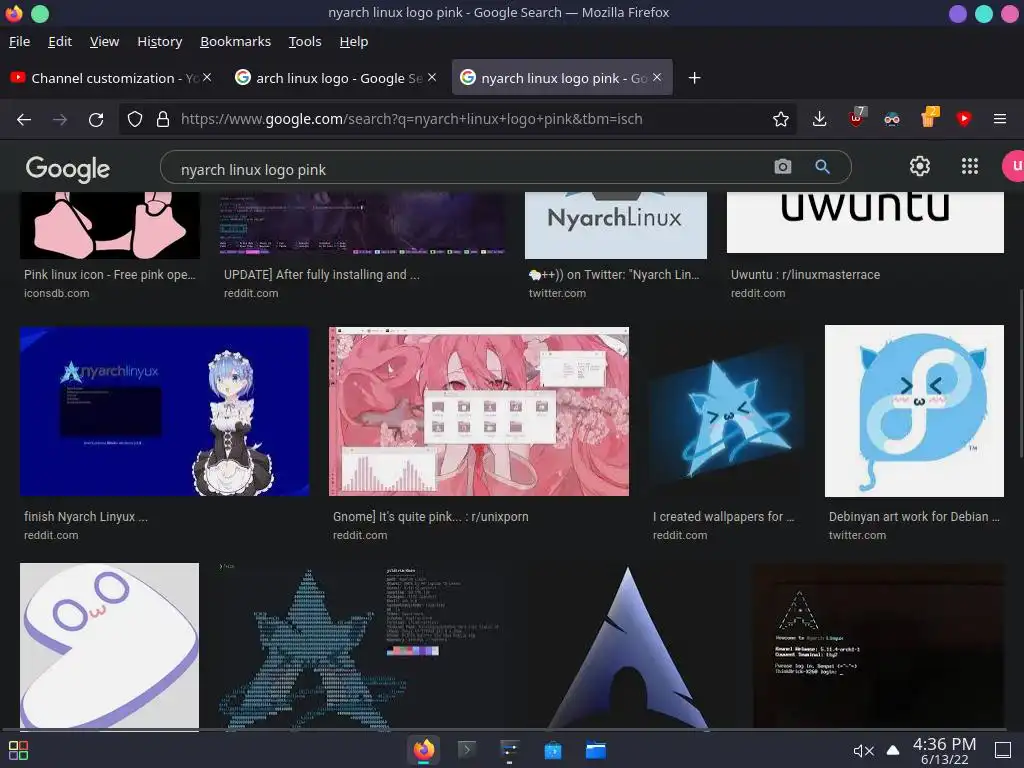Open the Bookmarks menu
Image resolution: width=1024 pixels, height=768 pixels.
pos(235,42)
